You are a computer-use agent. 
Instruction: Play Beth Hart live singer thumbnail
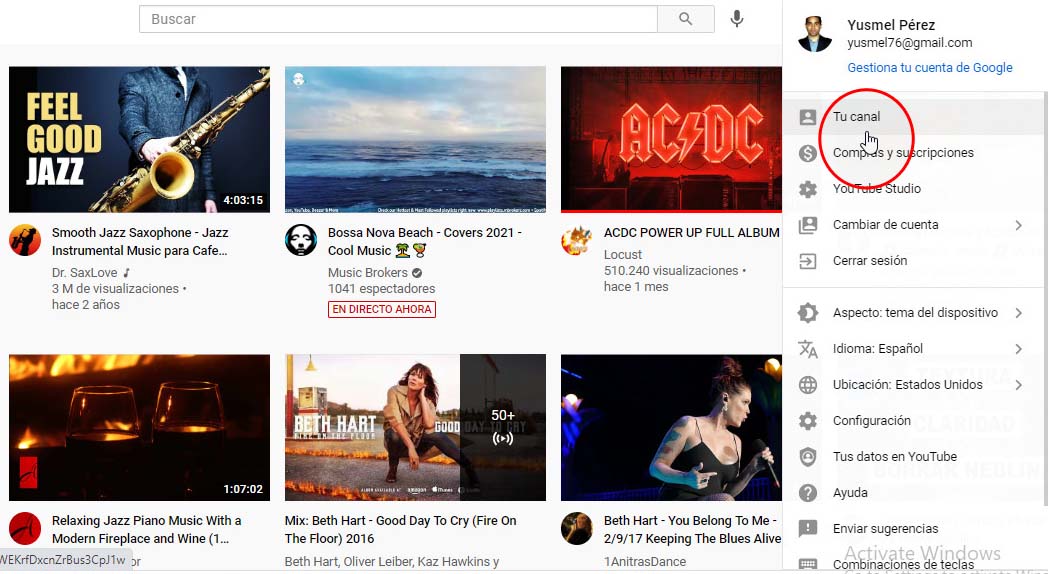click(671, 428)
